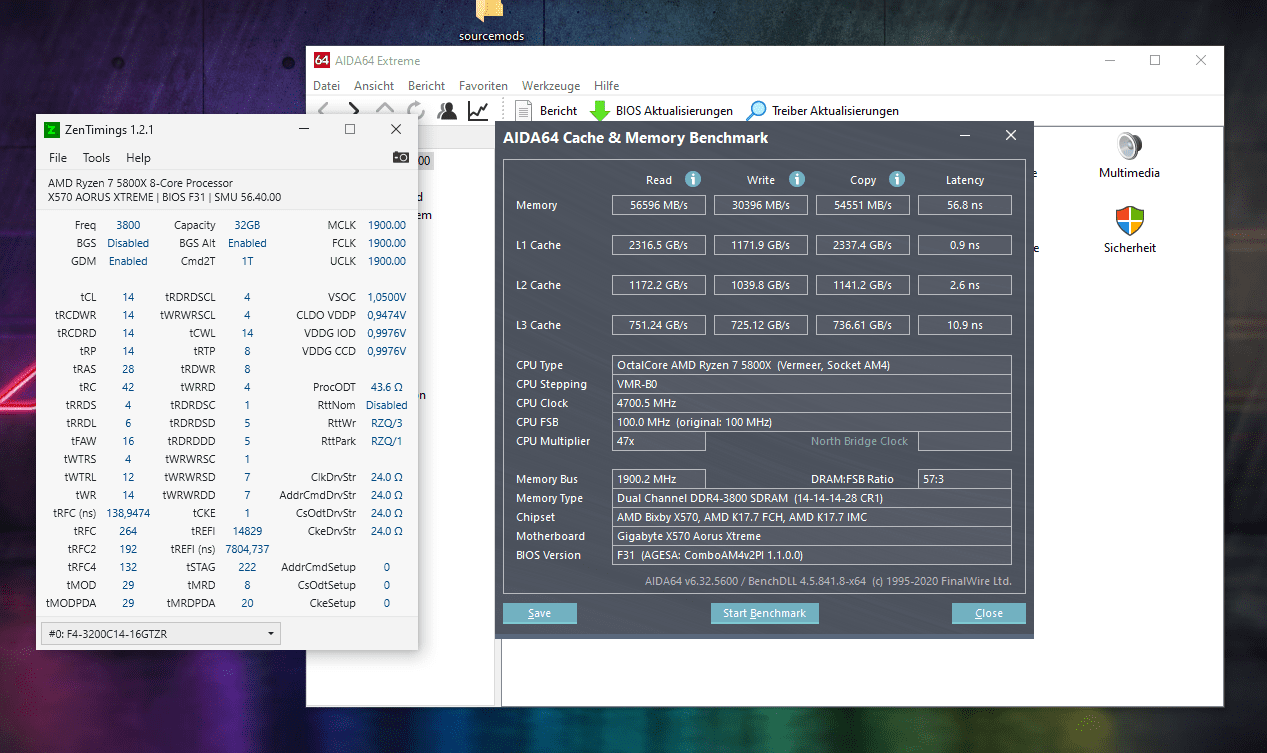The image size is (1267, 753).
Task: Click the Cmd2T value 1T
Action: [x=247, y=261]
